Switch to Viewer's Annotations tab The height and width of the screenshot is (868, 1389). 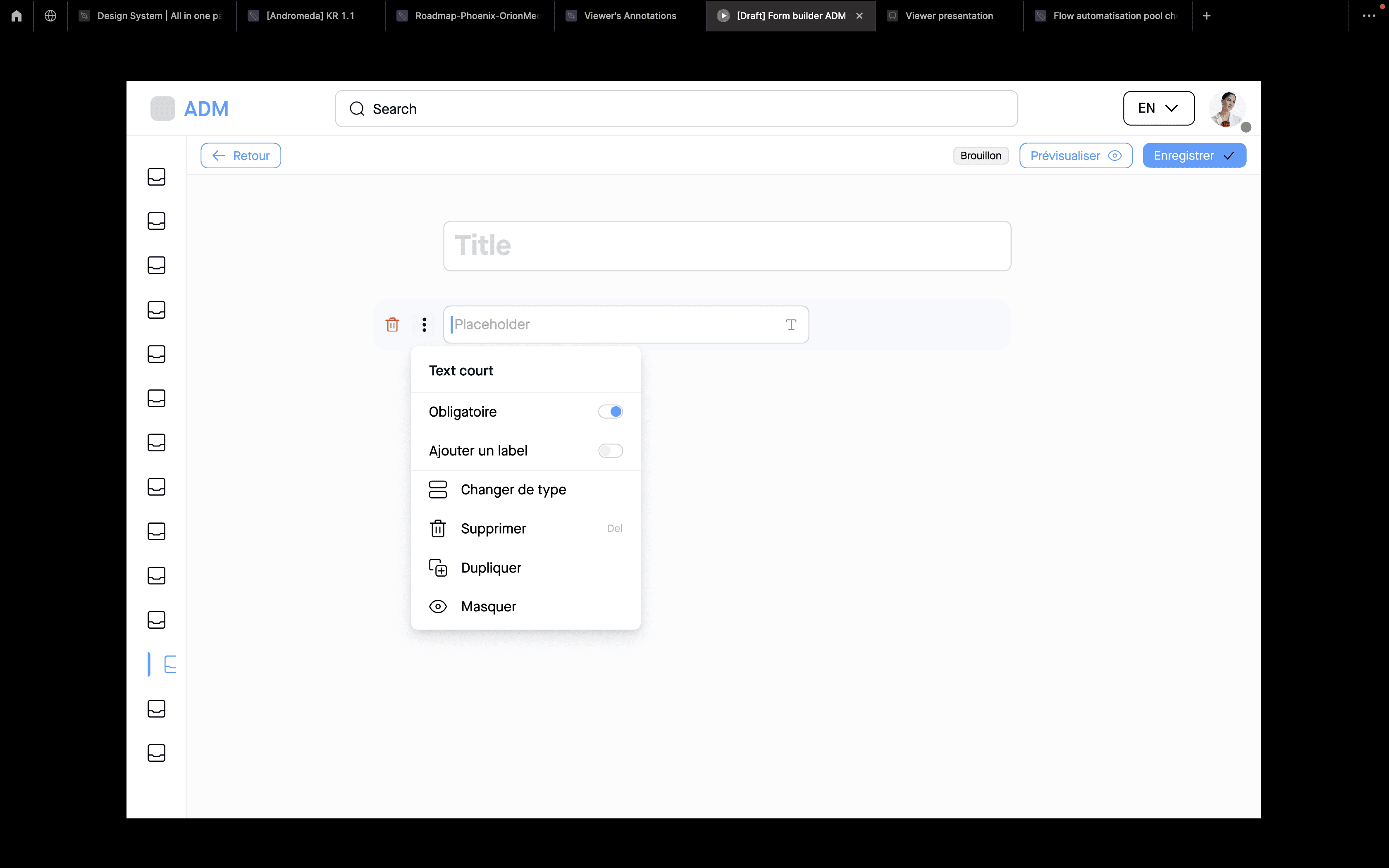click(630, 16)
